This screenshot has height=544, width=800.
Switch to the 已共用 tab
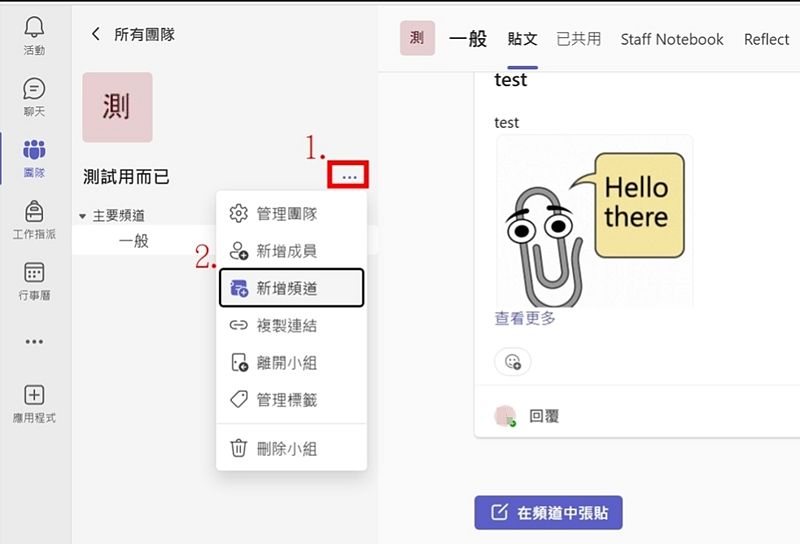point(578,39)
